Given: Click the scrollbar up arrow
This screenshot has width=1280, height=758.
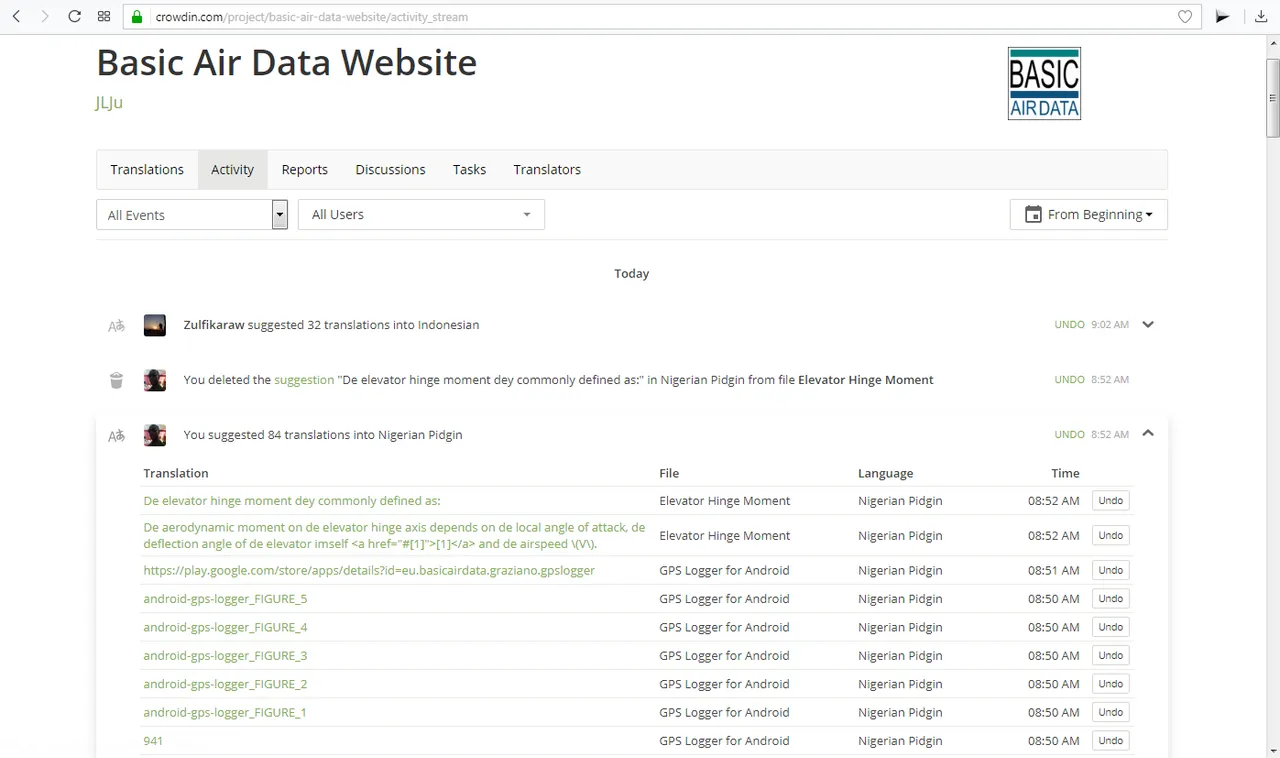Looking at the screenshot, I should point(1272,43).
